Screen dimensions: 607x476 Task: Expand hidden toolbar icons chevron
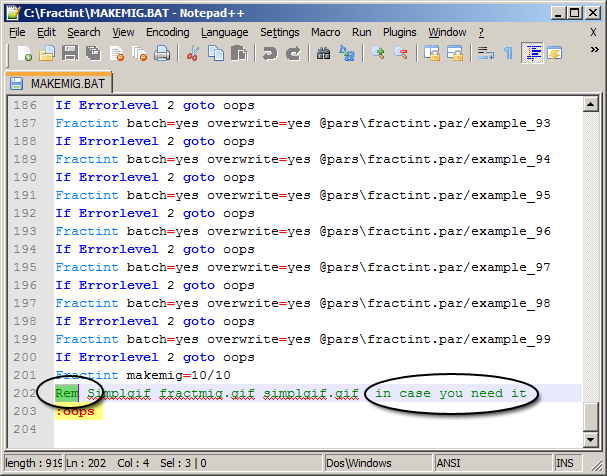click(x=594, y=50)
